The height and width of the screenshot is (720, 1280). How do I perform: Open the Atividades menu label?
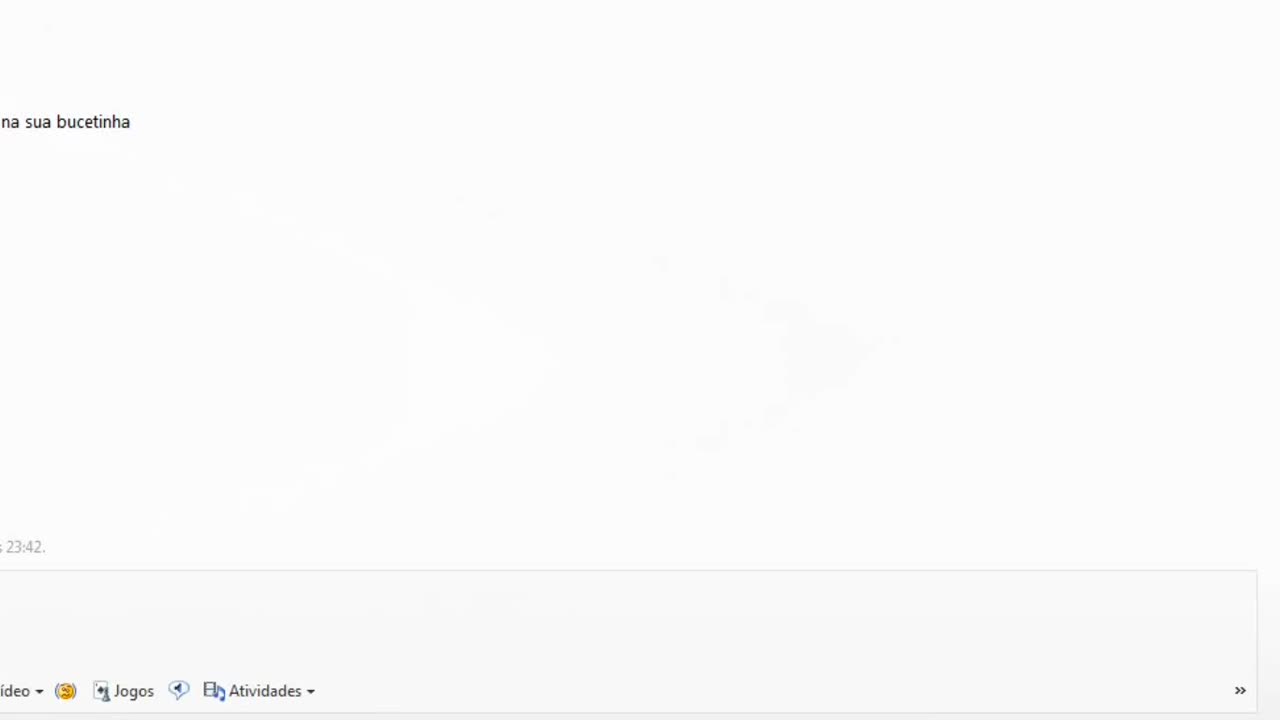coord(265,691)
